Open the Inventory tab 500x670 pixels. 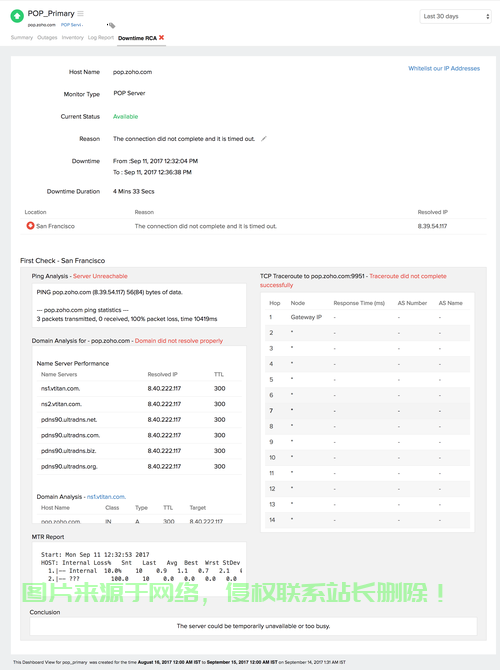(x=73, y=38)
